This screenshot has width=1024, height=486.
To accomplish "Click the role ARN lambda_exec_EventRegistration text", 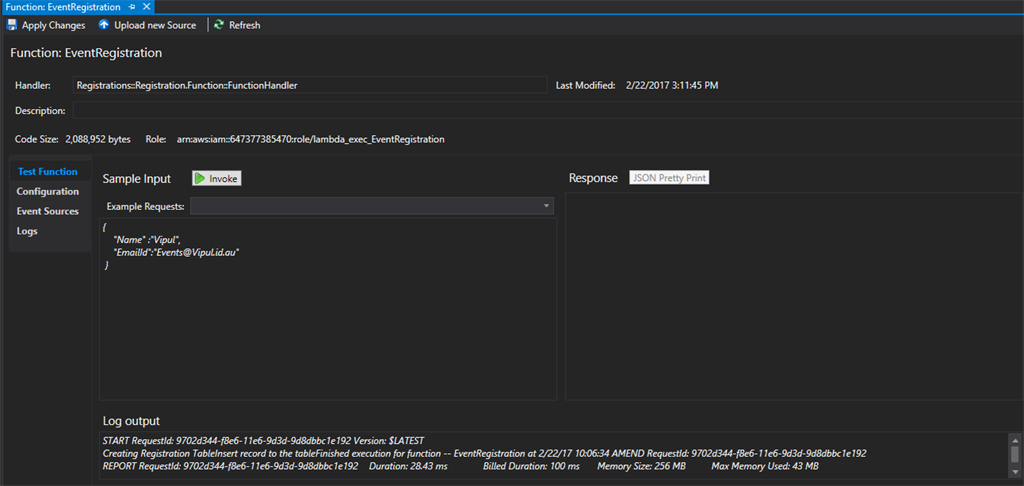I will pyautogui.click(x=311, y=139).
